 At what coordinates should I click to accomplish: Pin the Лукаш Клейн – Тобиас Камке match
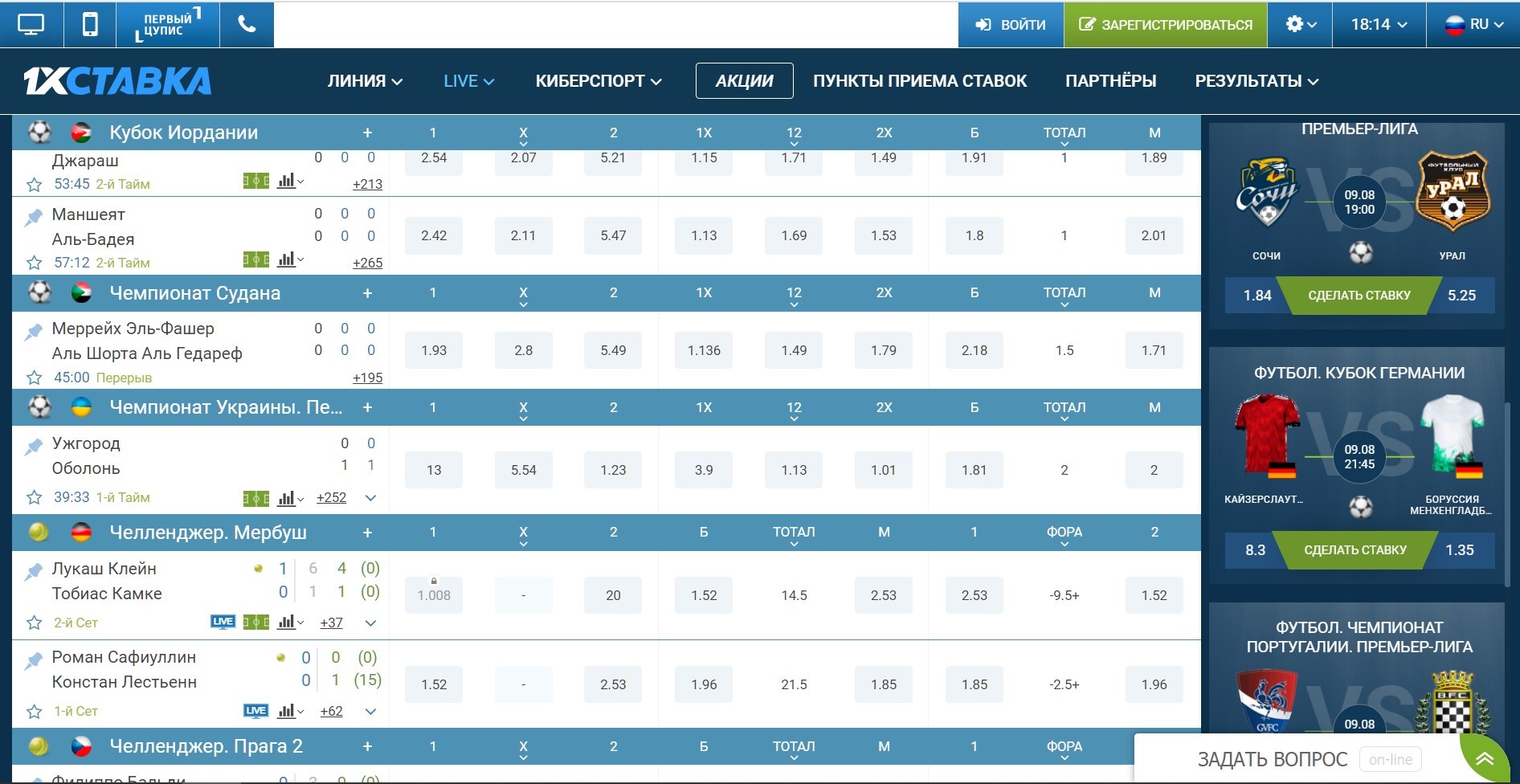coord(33,571)
